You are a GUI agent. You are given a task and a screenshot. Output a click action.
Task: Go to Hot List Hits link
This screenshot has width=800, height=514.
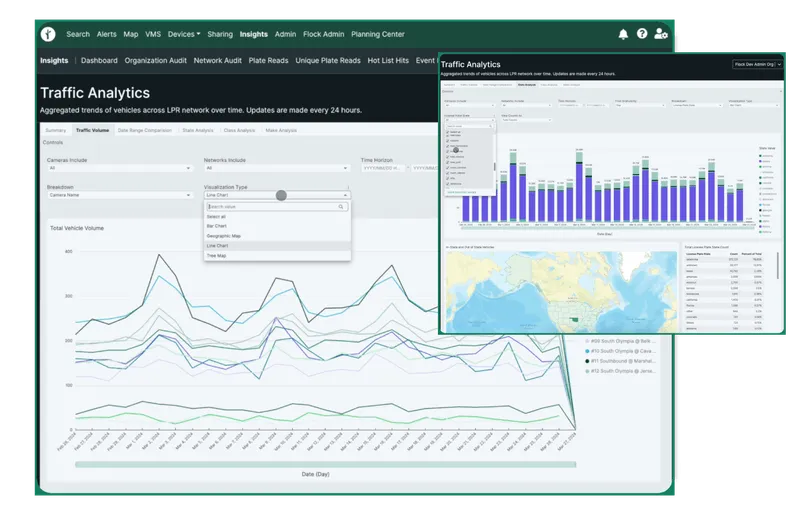(388, 60)
